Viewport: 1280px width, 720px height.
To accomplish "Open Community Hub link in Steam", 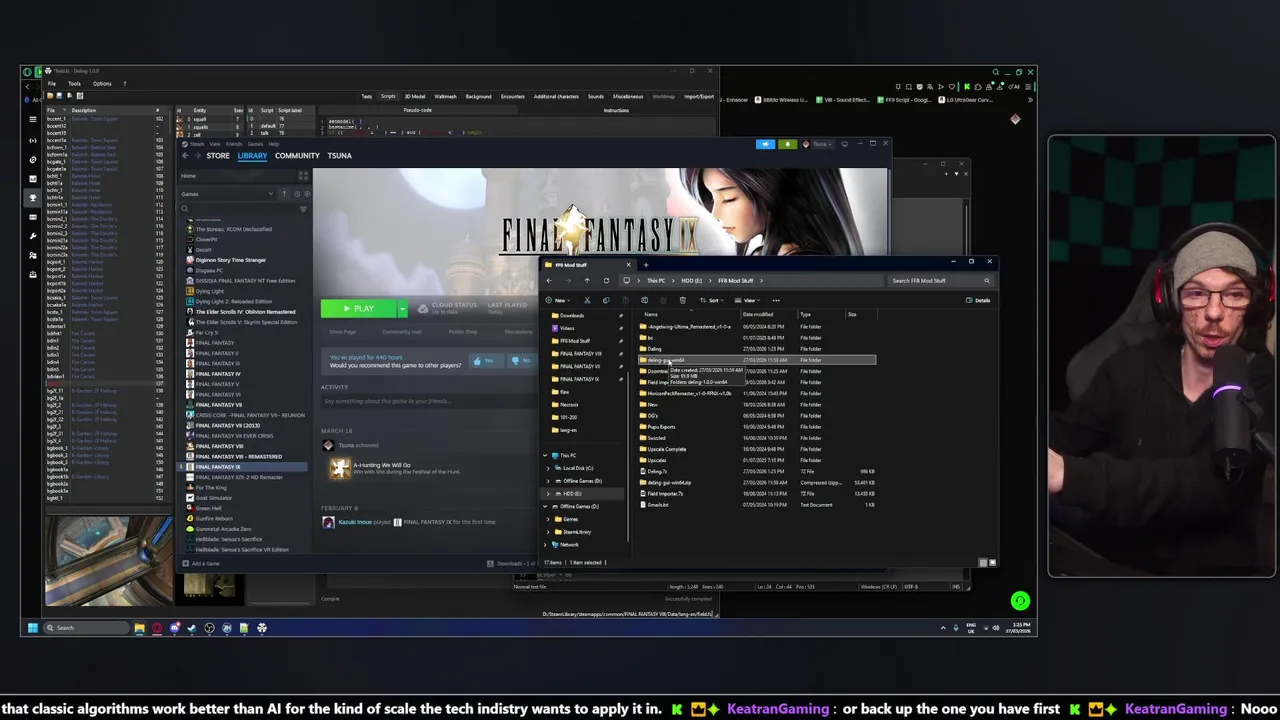I will click(402, 332).
